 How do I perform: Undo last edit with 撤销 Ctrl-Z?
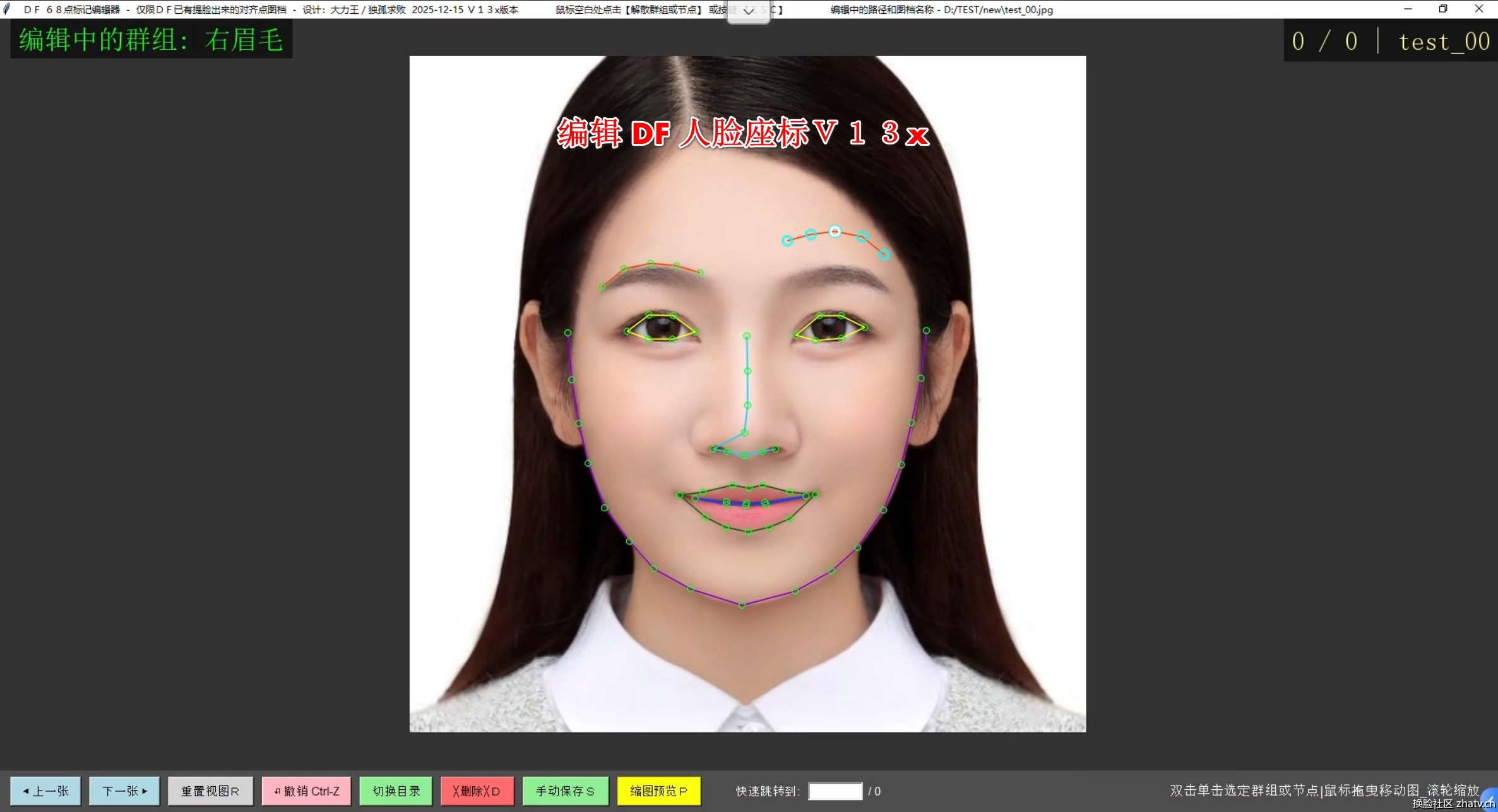tap(307, 791)
